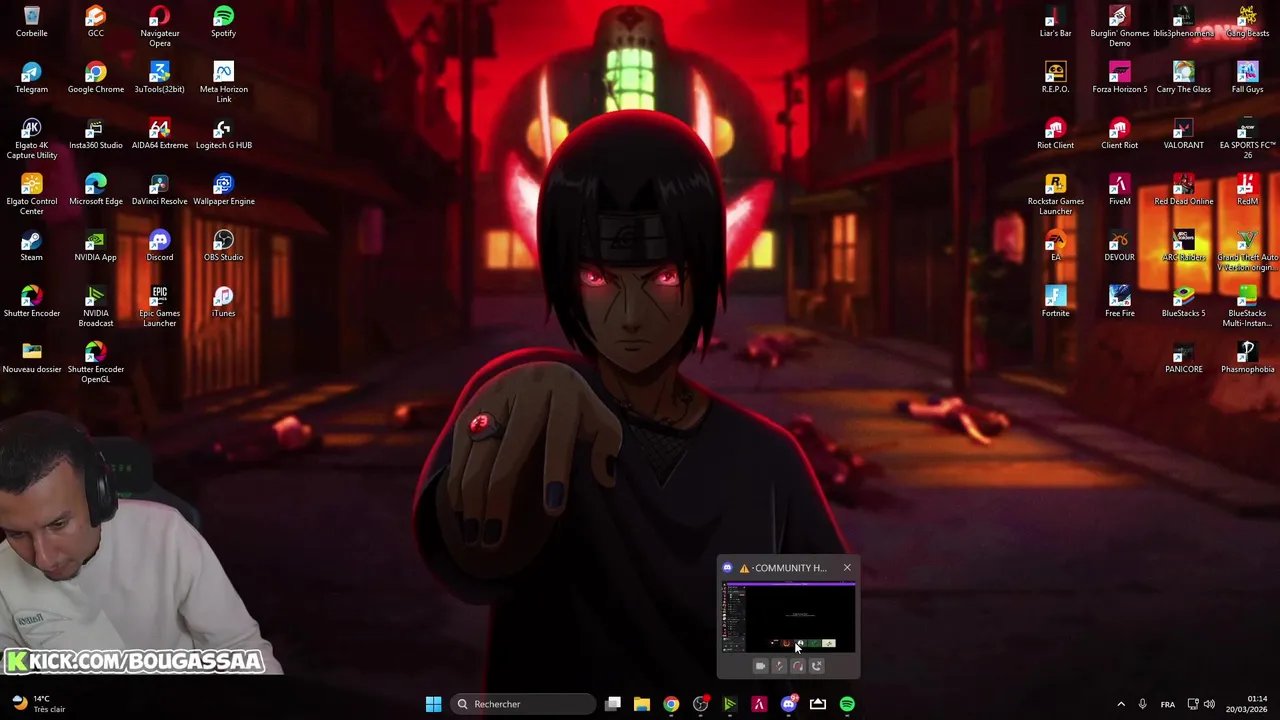The image size is (1280, 720).
Task: Open volume control in system tray
Action: click(1209, 704)
